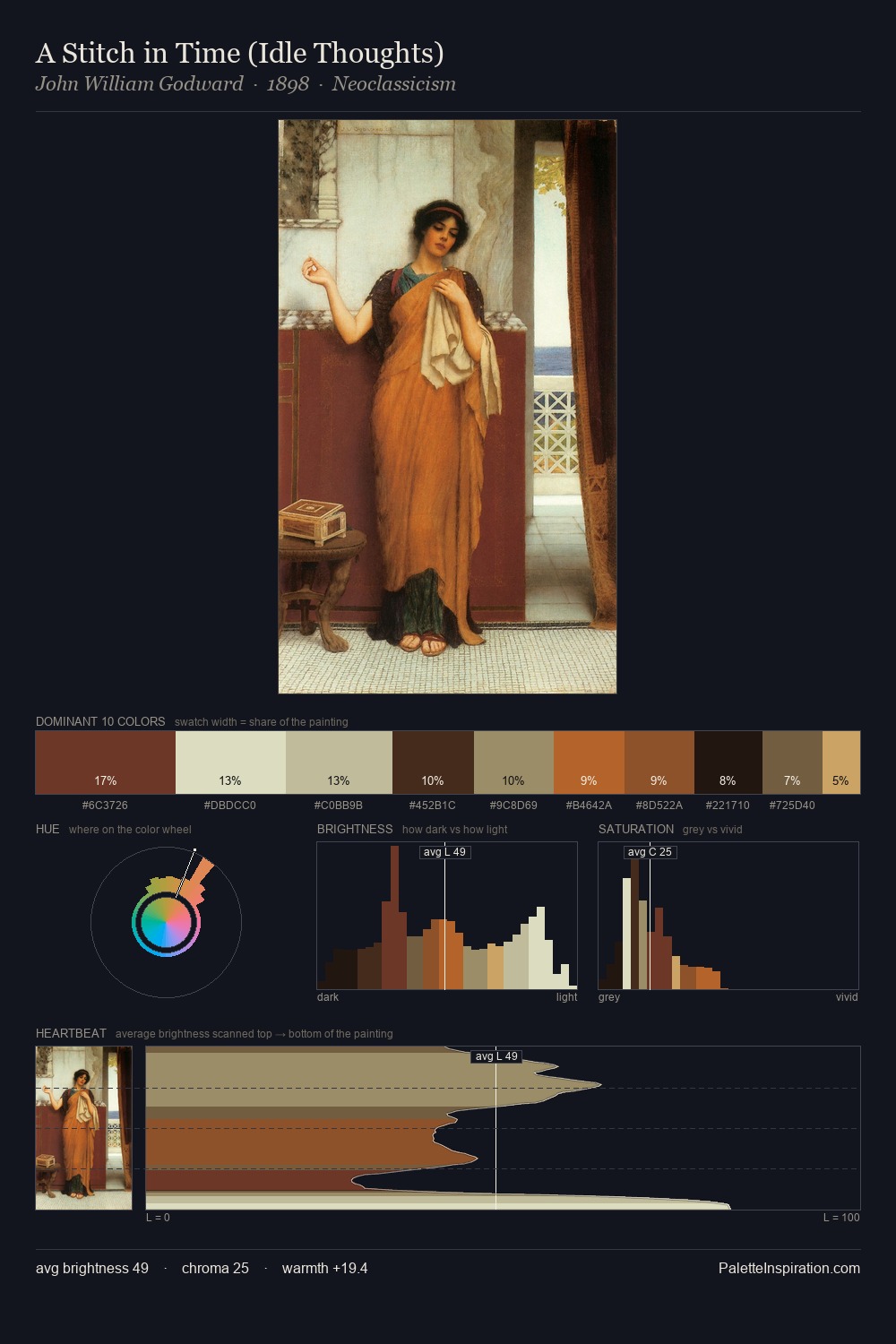Select the 10% khaki tan swatch

[513, 762]
